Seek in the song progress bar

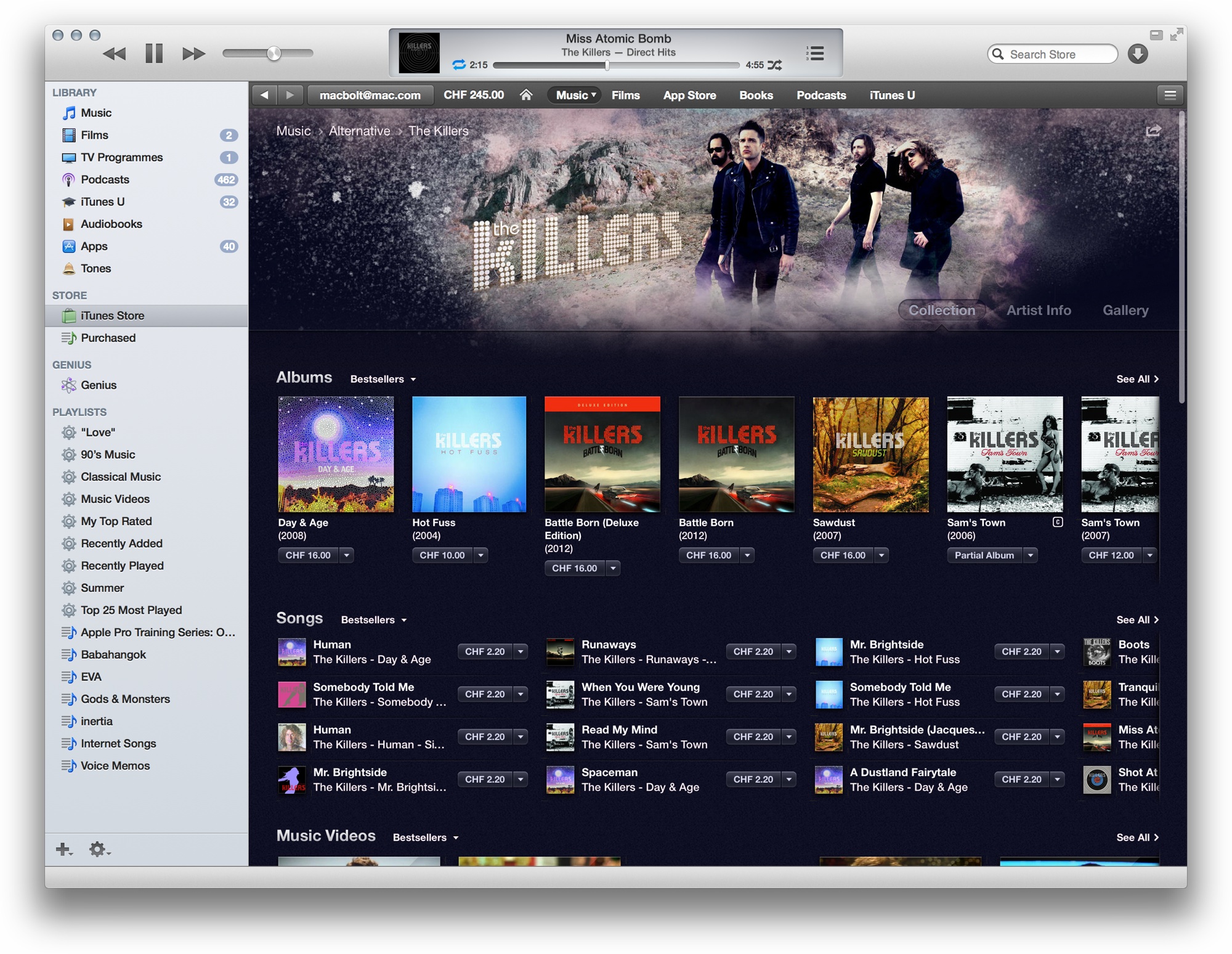pyautogui.click(x=616, y=65)
